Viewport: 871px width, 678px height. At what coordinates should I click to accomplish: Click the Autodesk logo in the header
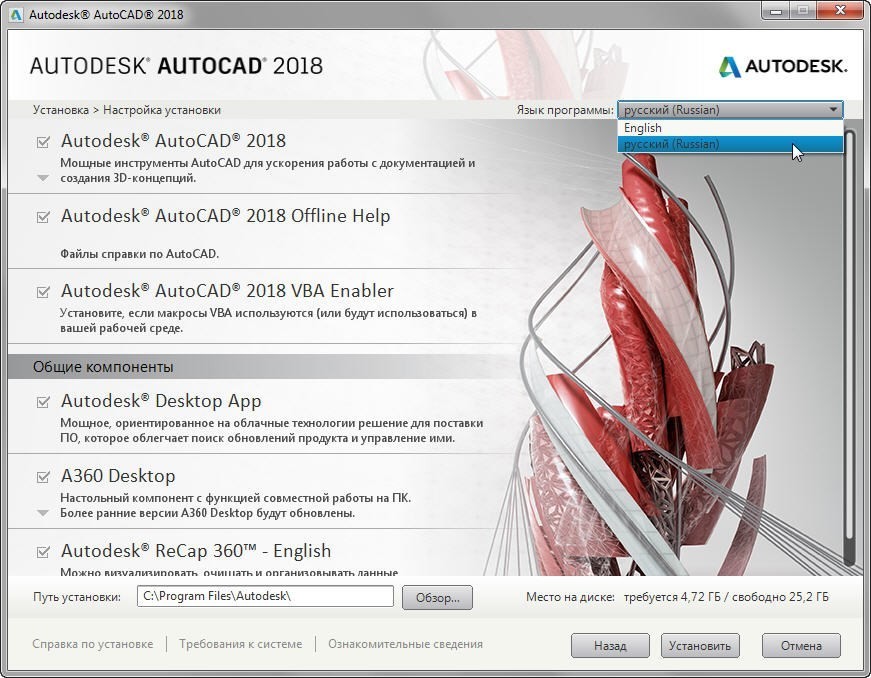(x=783, y=67)
